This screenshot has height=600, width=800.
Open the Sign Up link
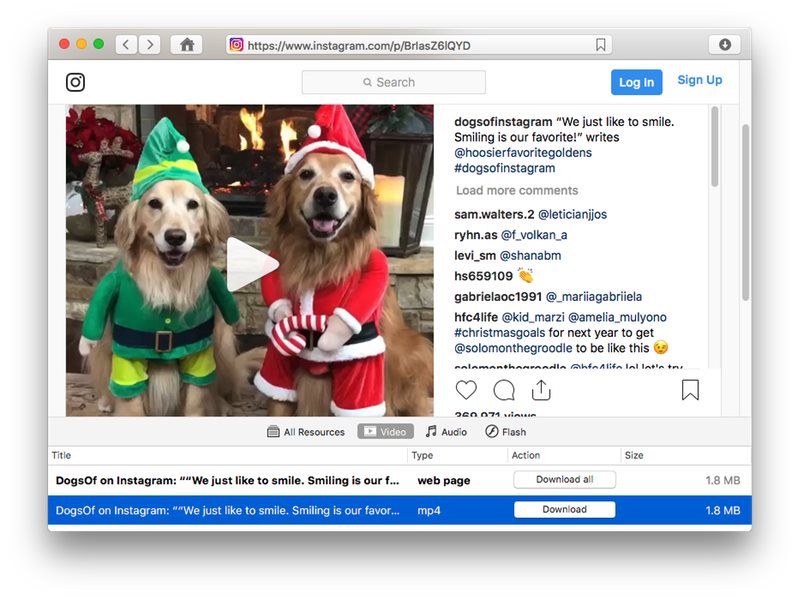(x=699, y=80)
